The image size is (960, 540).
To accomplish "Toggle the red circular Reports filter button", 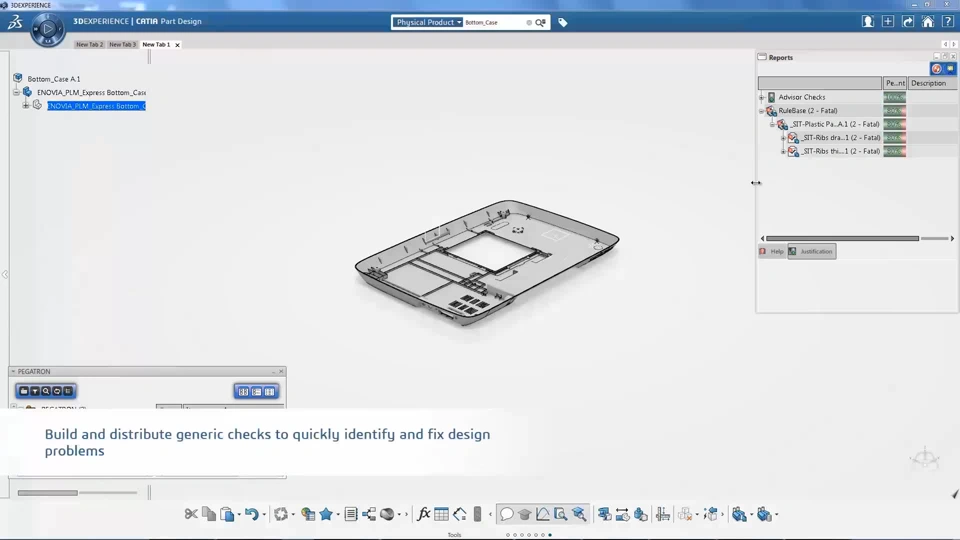I will coord(937,69).
